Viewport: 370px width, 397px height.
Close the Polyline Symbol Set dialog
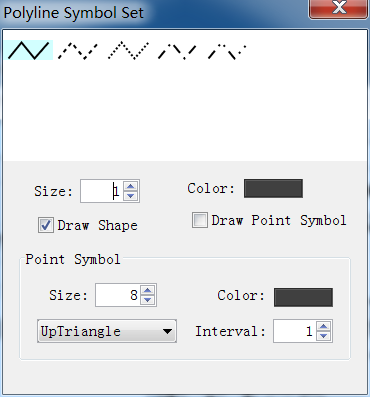tap(338, 8)
